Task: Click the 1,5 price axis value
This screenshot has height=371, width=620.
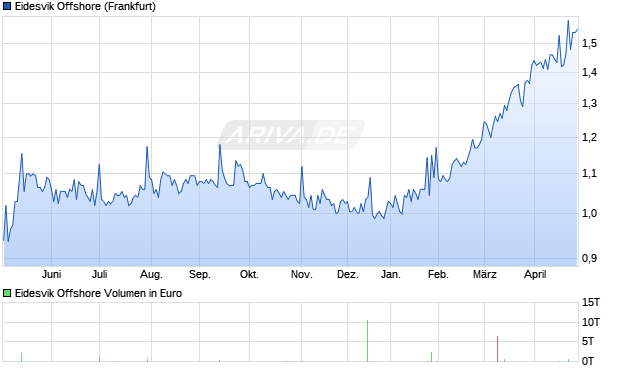Action: click(590, 43)
